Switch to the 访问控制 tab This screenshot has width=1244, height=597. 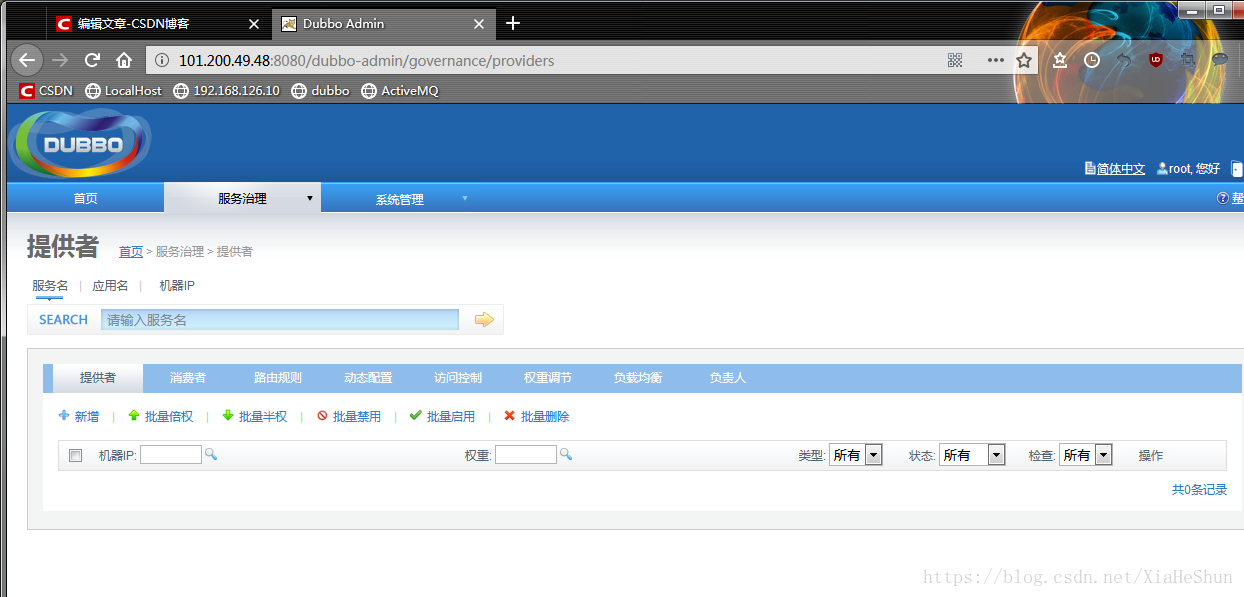pyautogui.click(x=458, y=378)
